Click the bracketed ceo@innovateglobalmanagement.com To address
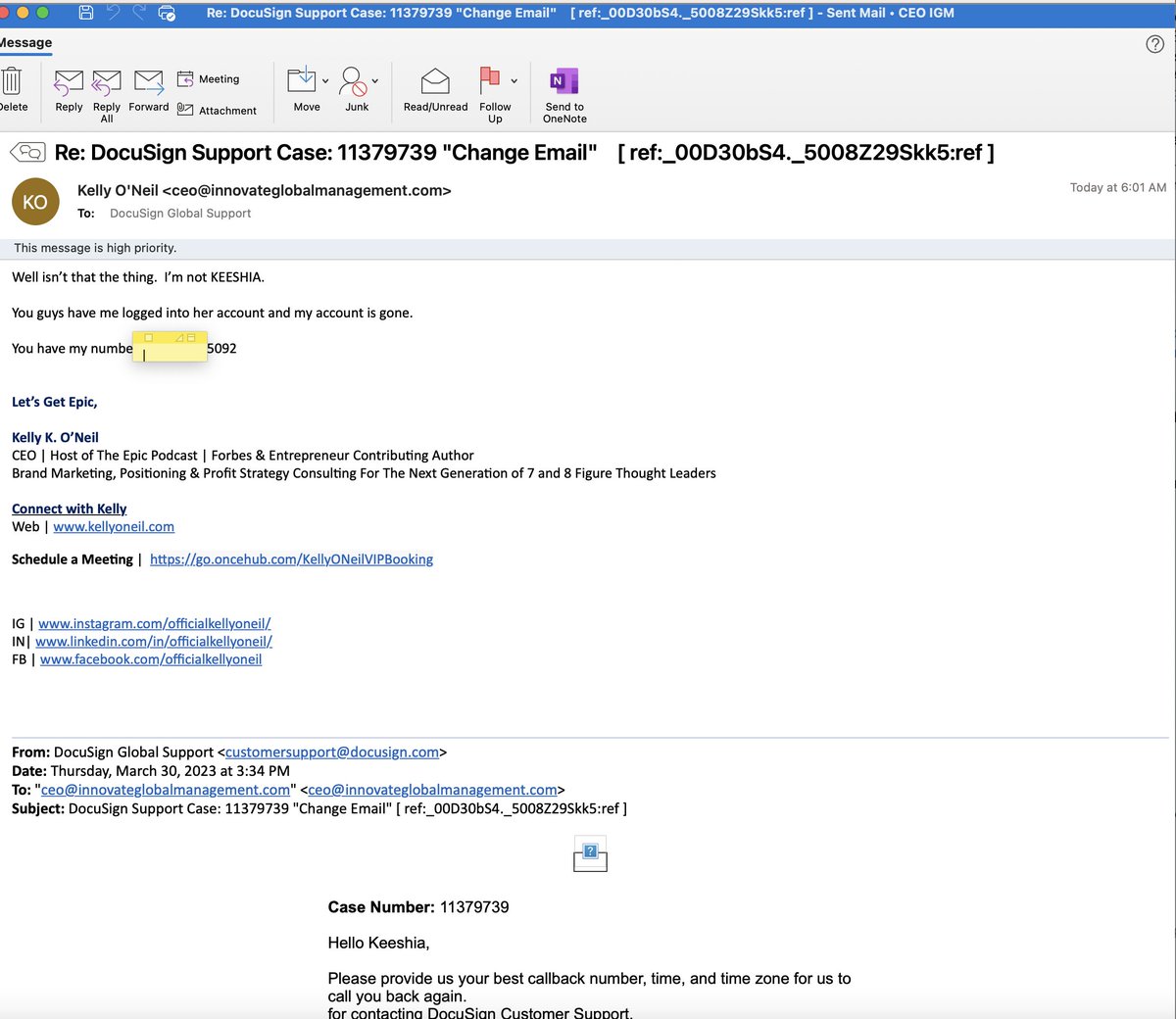 click(432, 790)
